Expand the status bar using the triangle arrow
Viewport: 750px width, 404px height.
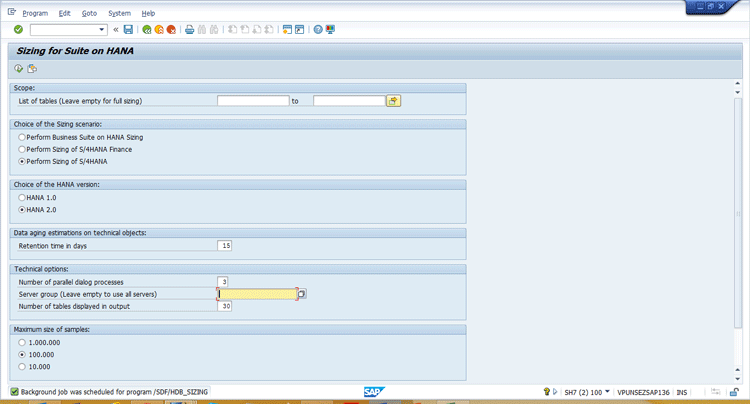tap(555, 392)
